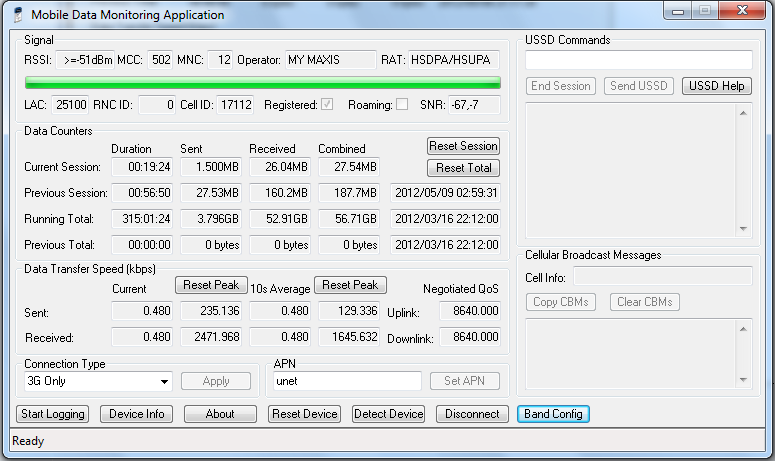Screen dimensions: 775x461
Task: Enable the Roaming checkbox
Action: [x=402, y=104]
